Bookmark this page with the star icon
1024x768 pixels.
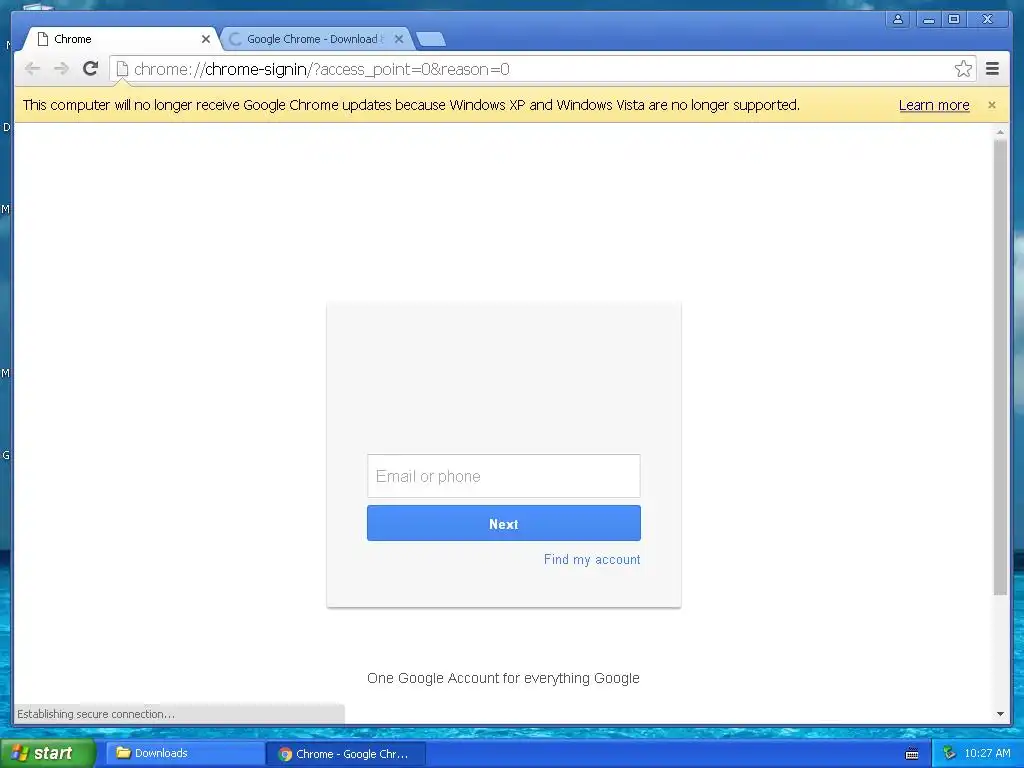pyautogui.click(x=963, y=69)
